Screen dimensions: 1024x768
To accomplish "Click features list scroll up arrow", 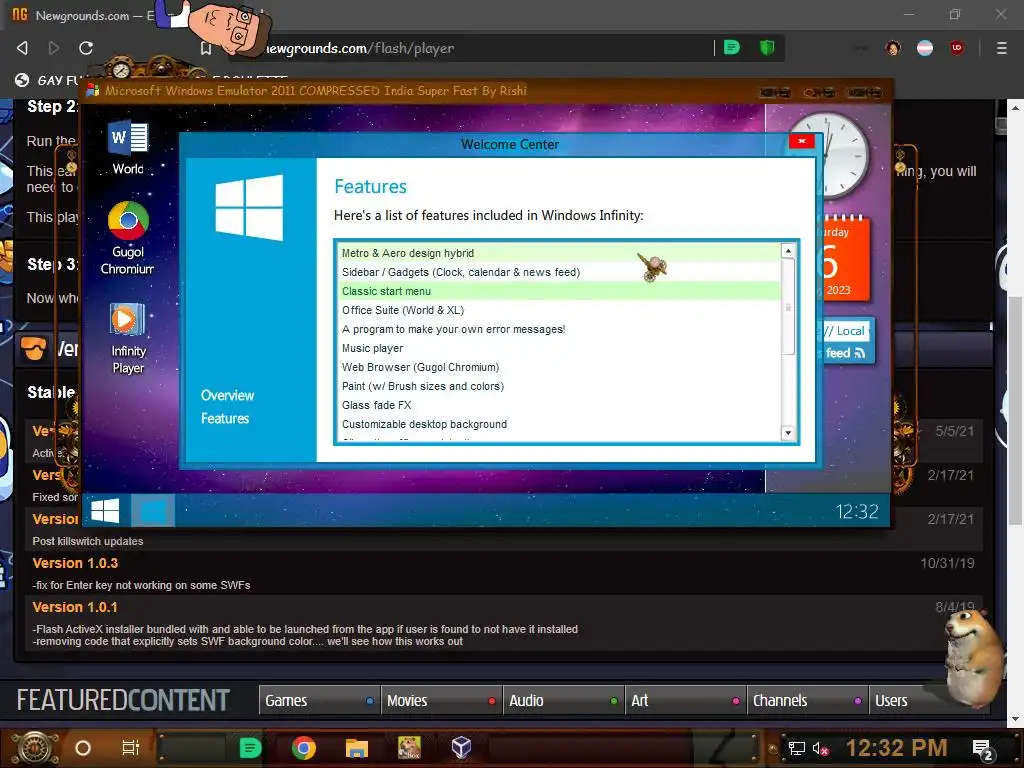I will 788,251.
